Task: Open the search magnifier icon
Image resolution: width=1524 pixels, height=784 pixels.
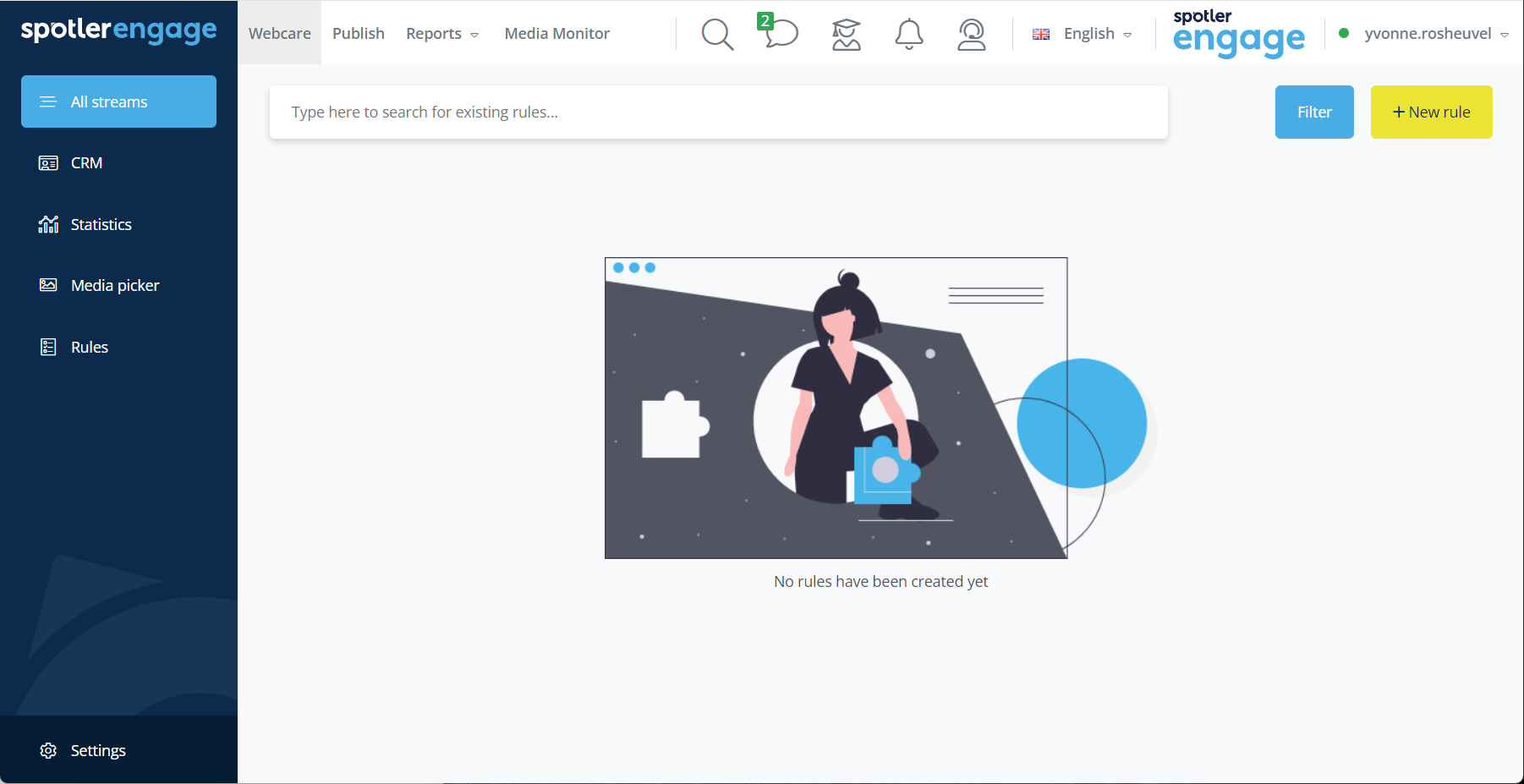Action: tap(717, 34)
